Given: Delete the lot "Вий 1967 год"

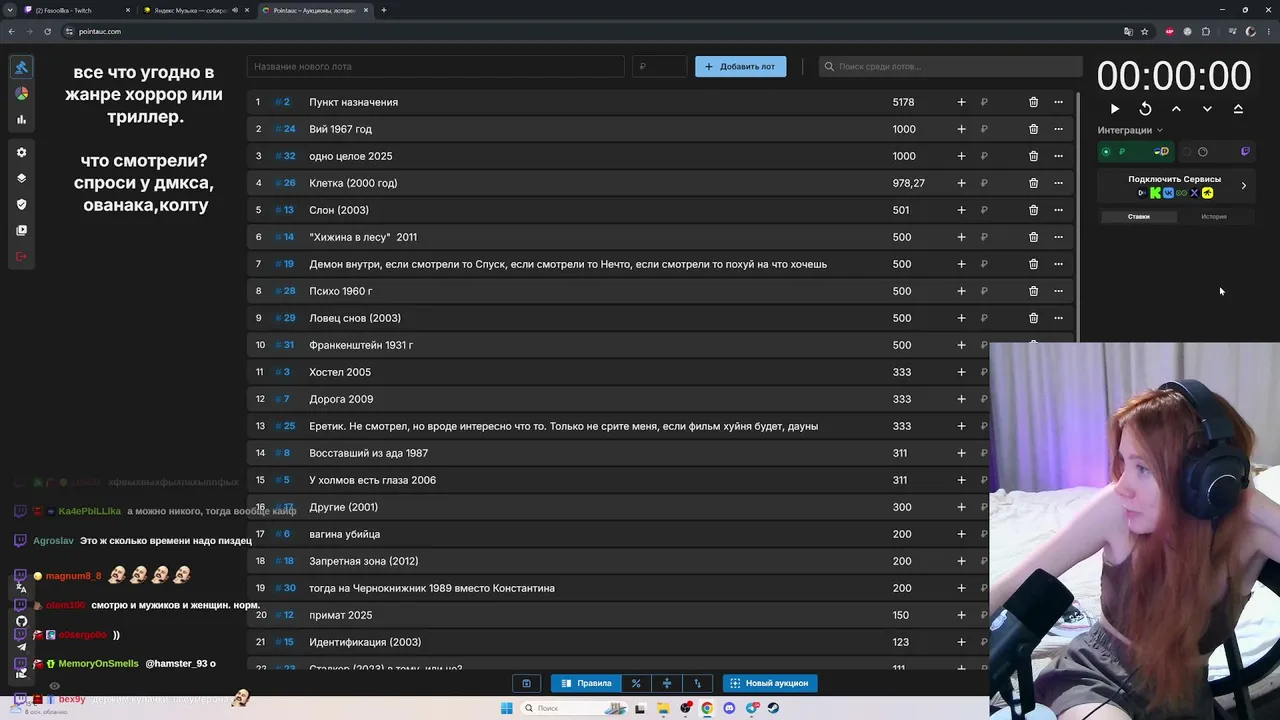Looking at the screenshot, I should point(1033,129).
